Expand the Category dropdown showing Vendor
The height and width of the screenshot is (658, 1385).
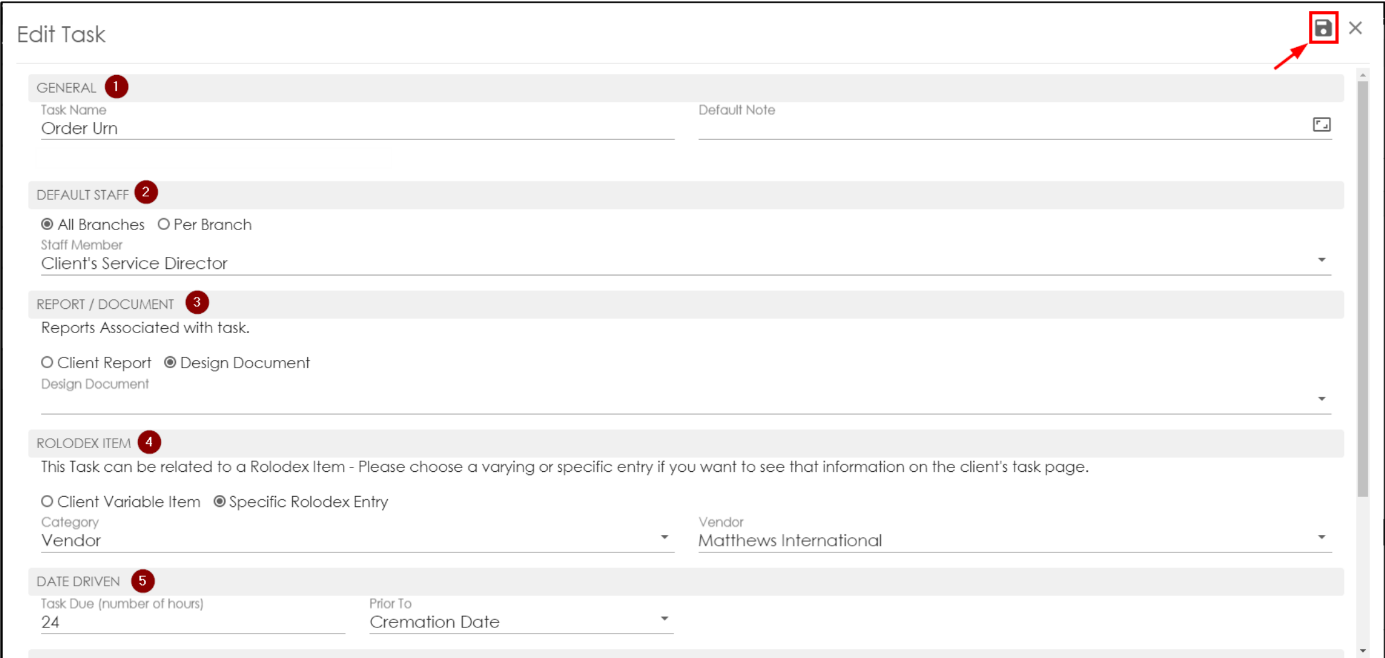[664, 538]
